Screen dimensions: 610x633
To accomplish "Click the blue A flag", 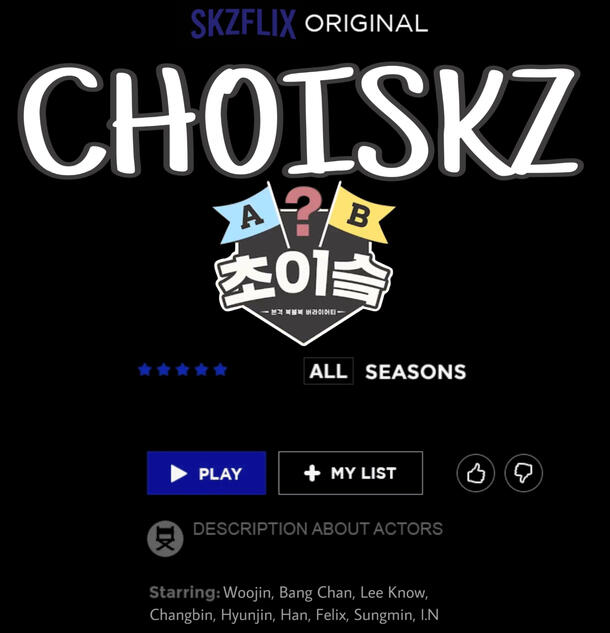I will point(249,217).
